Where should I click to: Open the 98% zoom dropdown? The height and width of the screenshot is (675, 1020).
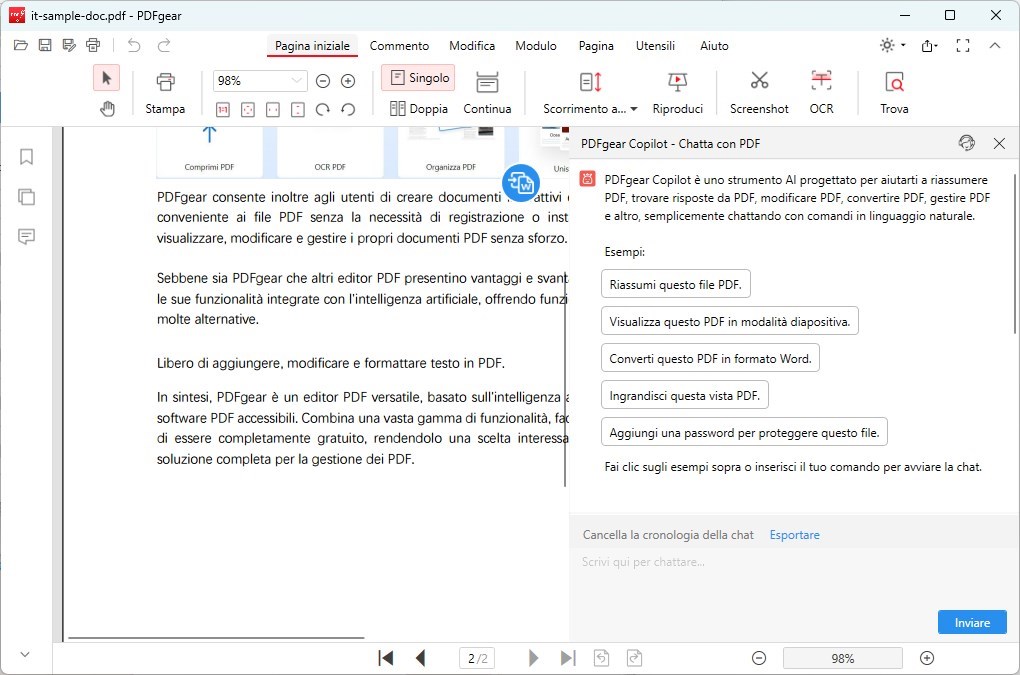point(297,81)
